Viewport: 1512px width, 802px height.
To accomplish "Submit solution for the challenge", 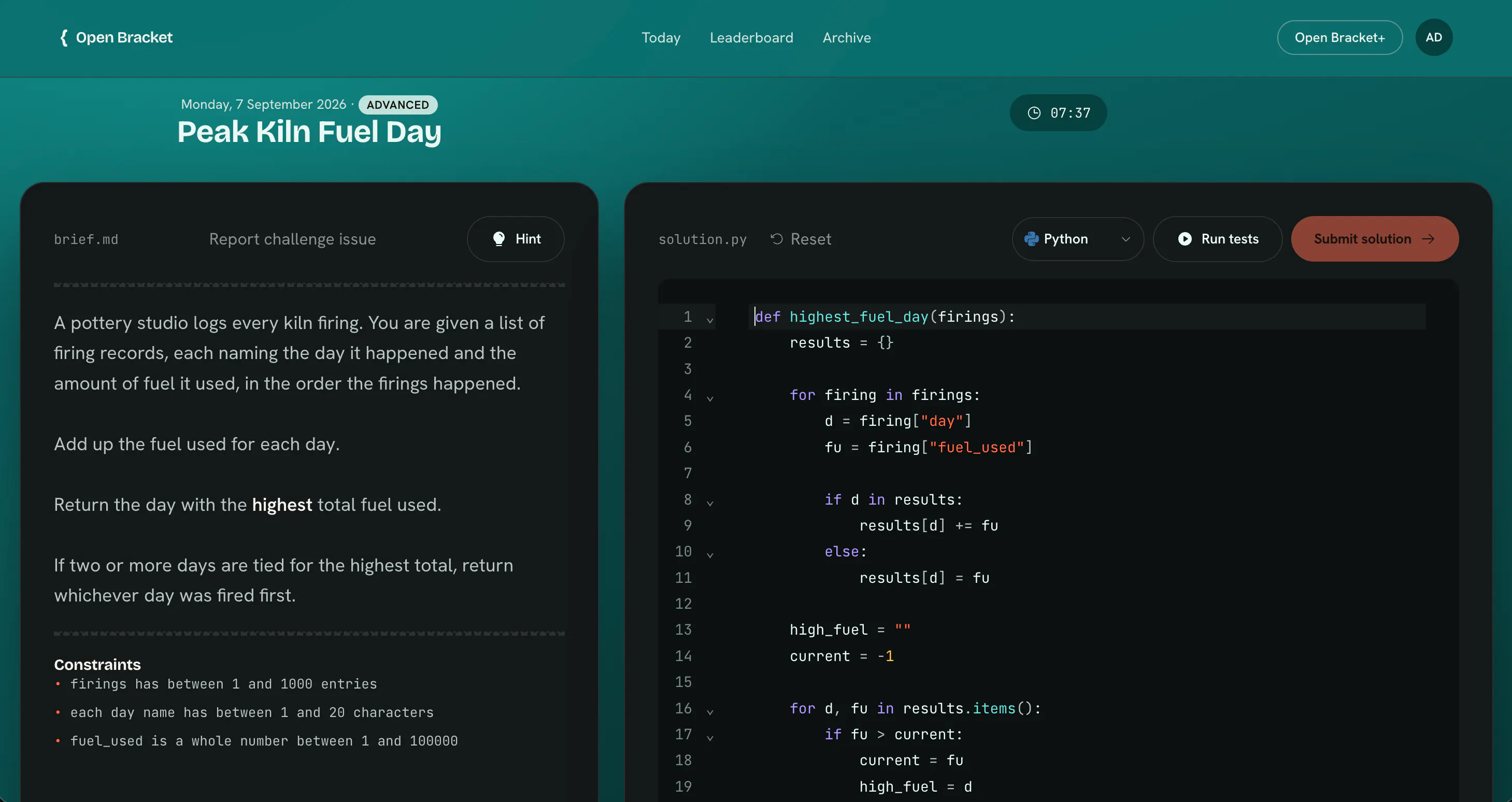I will point(1375,239).
